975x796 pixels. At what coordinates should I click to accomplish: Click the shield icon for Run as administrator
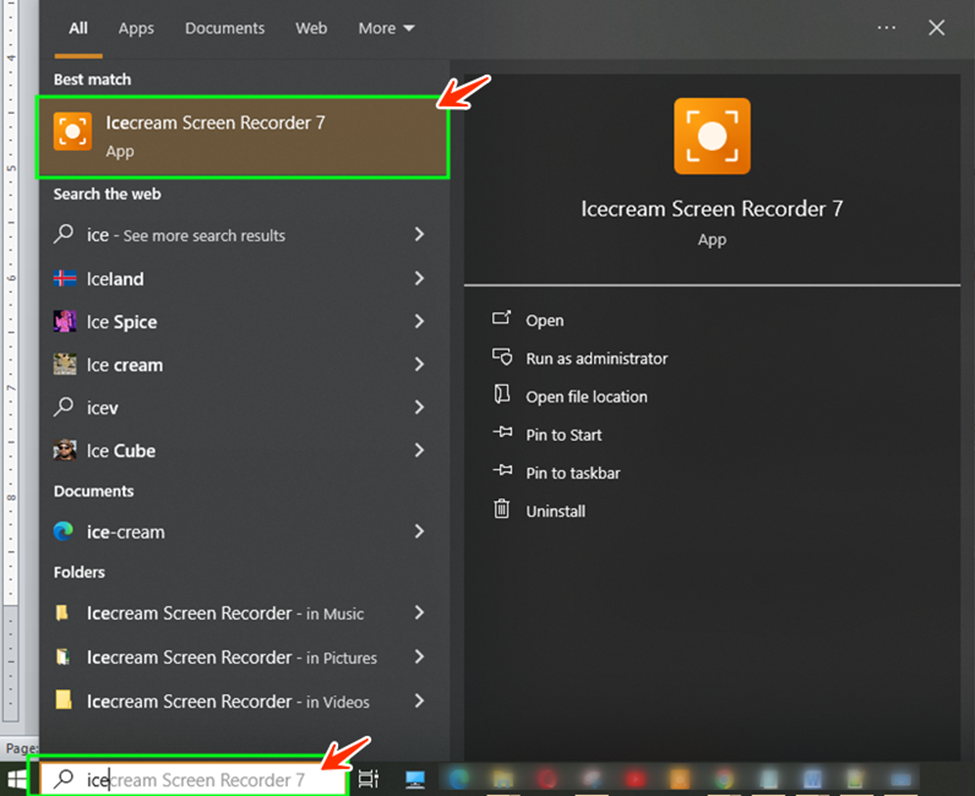point(502,357)
